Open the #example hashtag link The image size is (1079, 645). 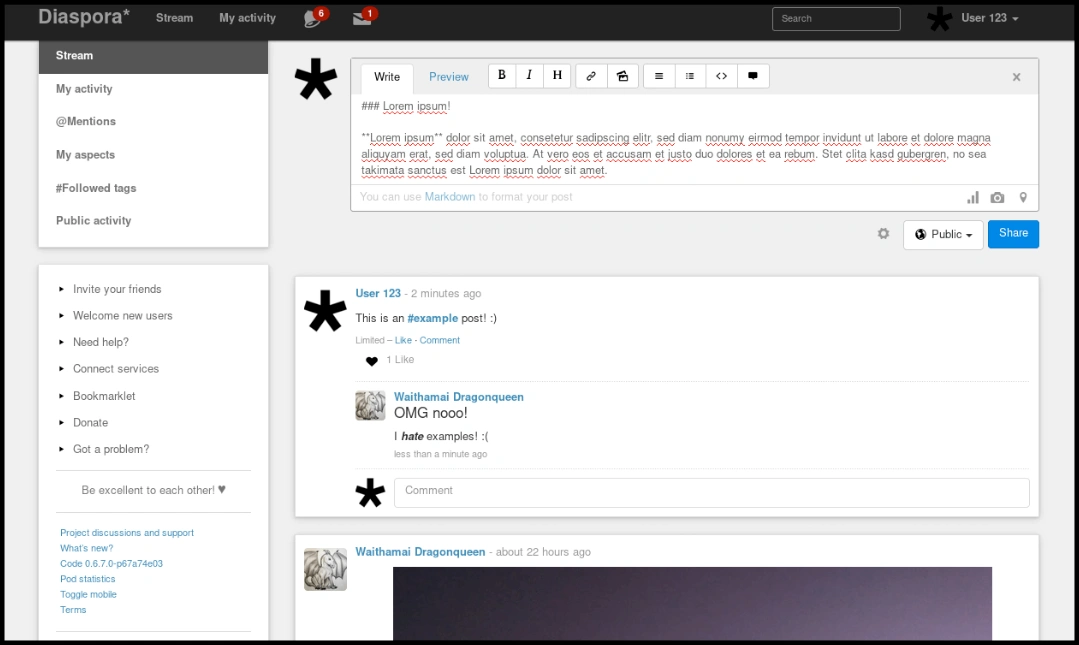pyautogui.click(x=434, y=318)
